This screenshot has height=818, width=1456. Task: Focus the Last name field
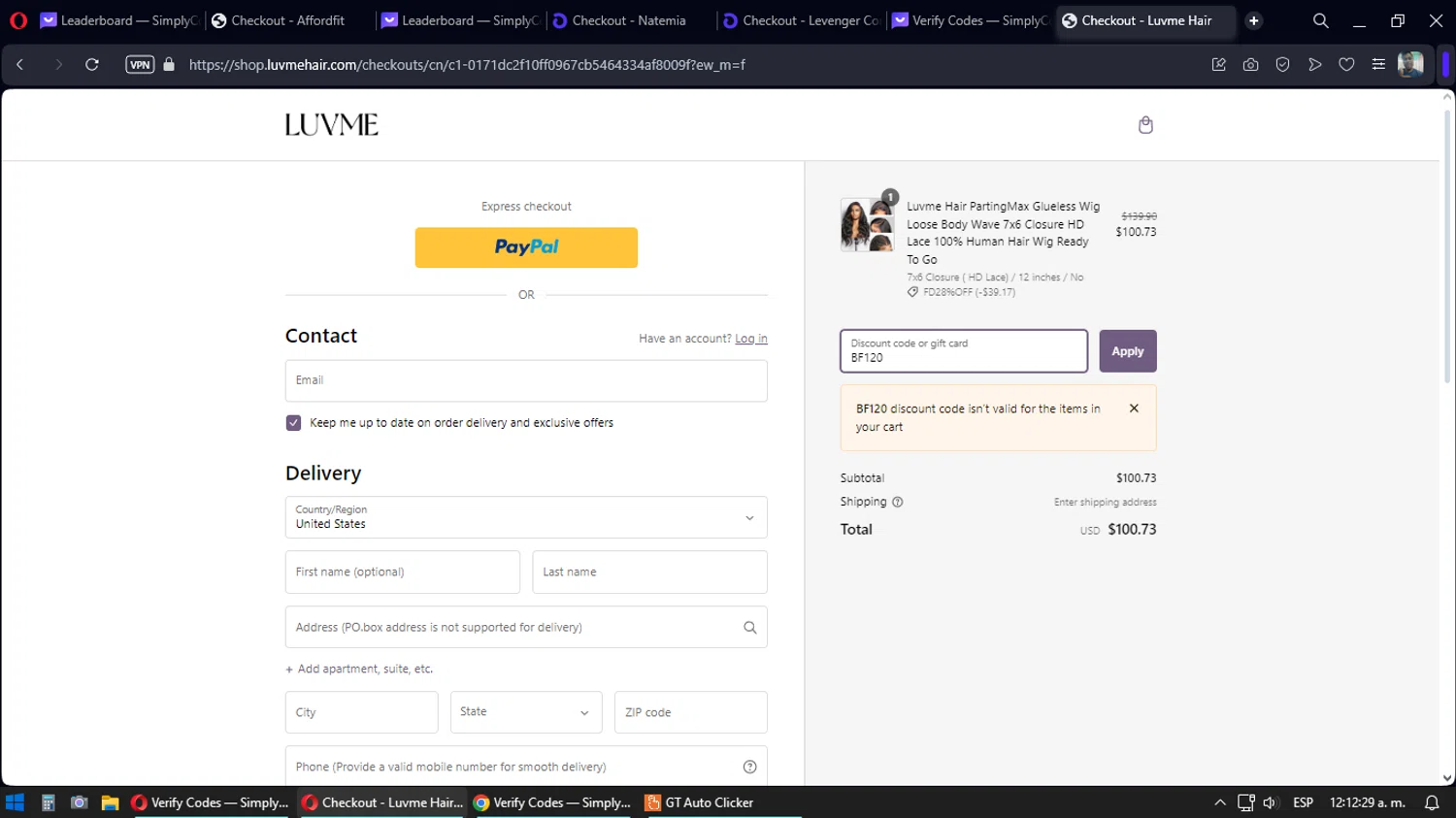click(x=650, y=573)
